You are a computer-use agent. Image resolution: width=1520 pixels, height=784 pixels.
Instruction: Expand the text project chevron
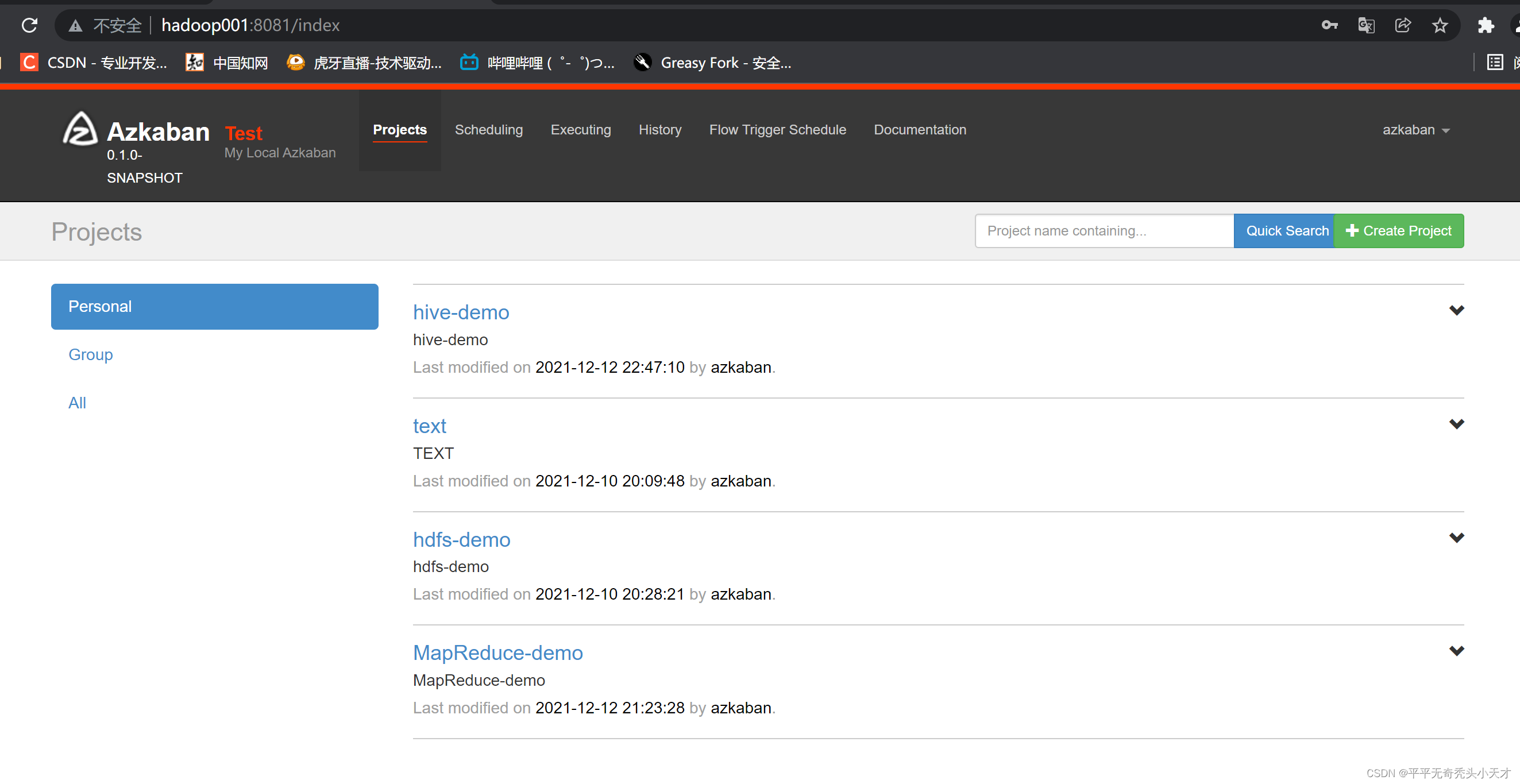click(1456, 424)
